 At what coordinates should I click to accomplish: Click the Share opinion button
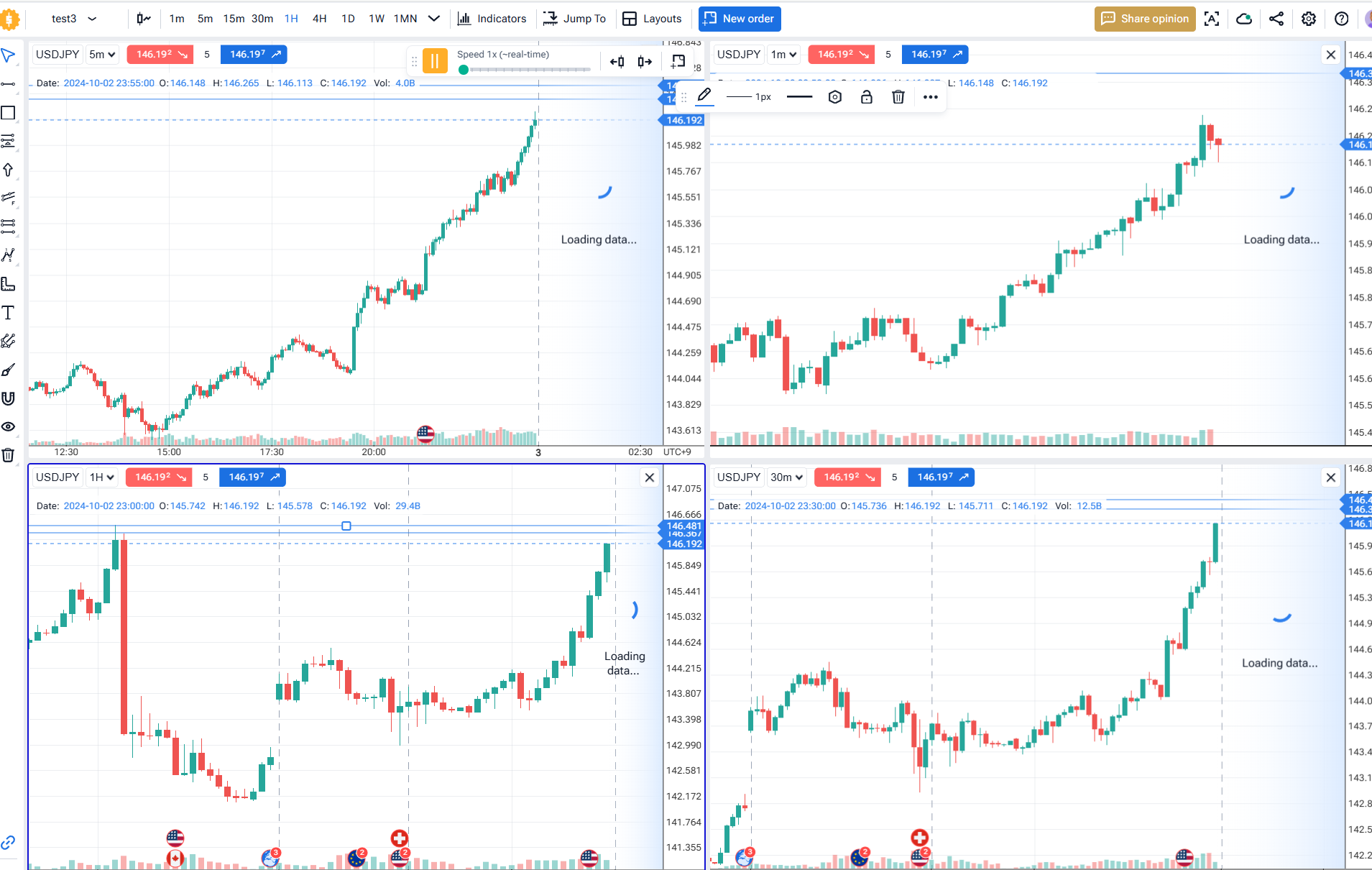tap(1145, 19)
